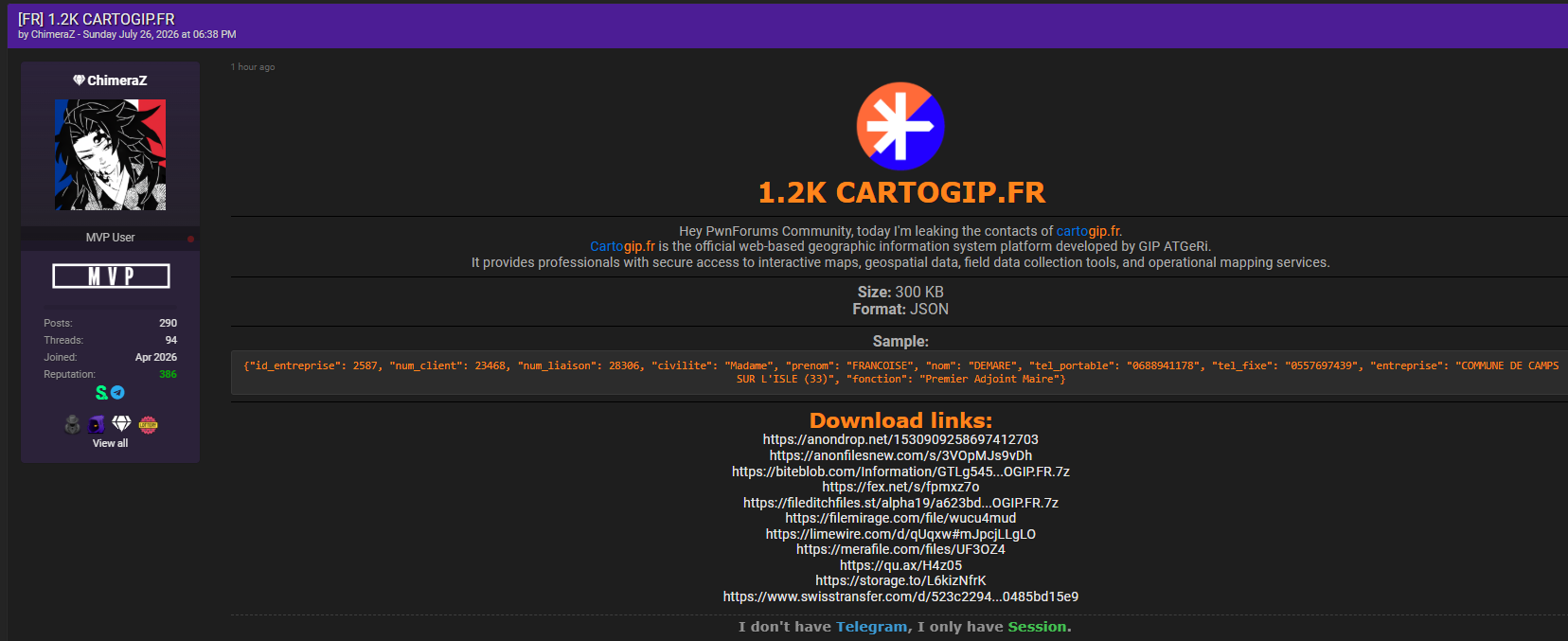Click the diamond icon beside ChimeraZ username
Screen dimensions: 1568x641
79,80
